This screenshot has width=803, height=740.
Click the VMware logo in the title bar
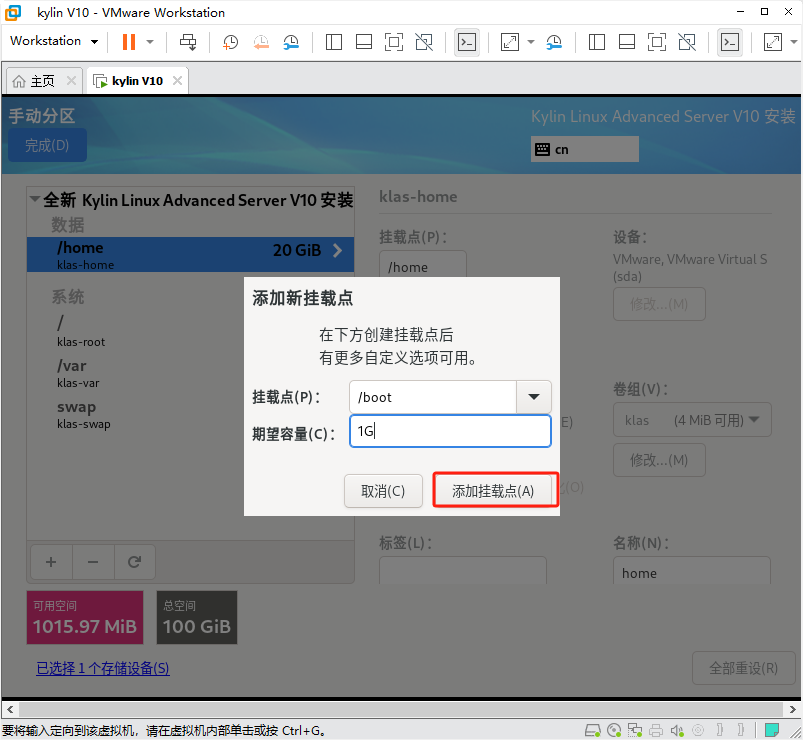13,12
